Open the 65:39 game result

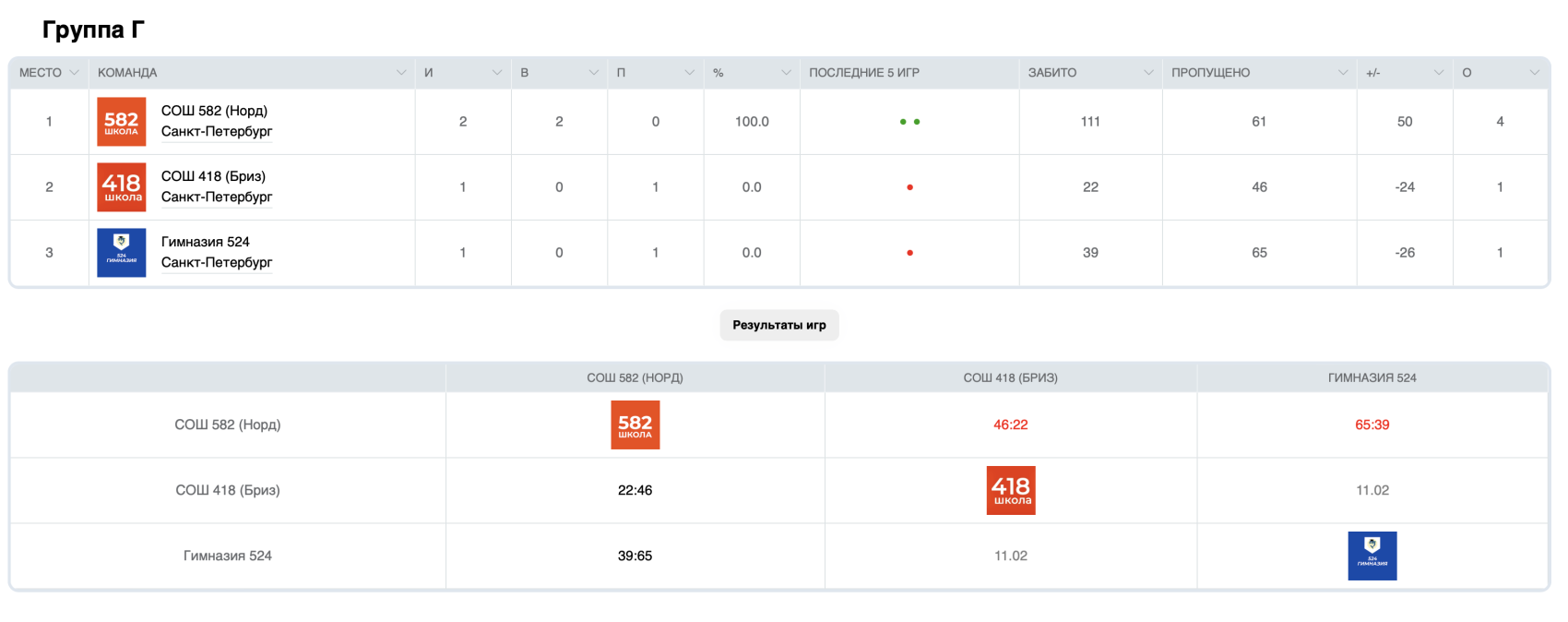click(x=1372, y=425)
